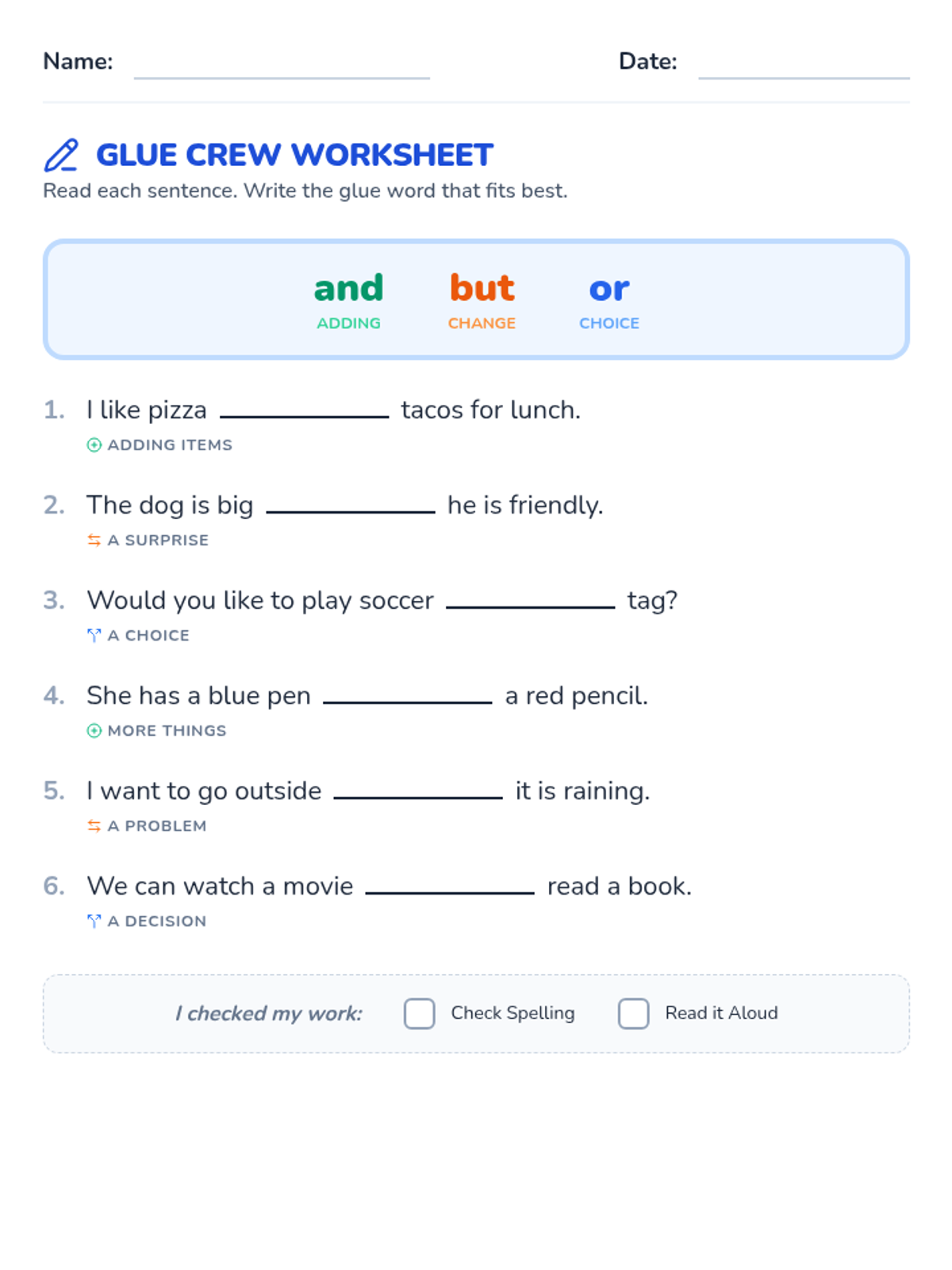This screenshot has width=952, height=1270.
Task: Click the blank in the blue pen sentence
Action: click(x=408, y=694)
